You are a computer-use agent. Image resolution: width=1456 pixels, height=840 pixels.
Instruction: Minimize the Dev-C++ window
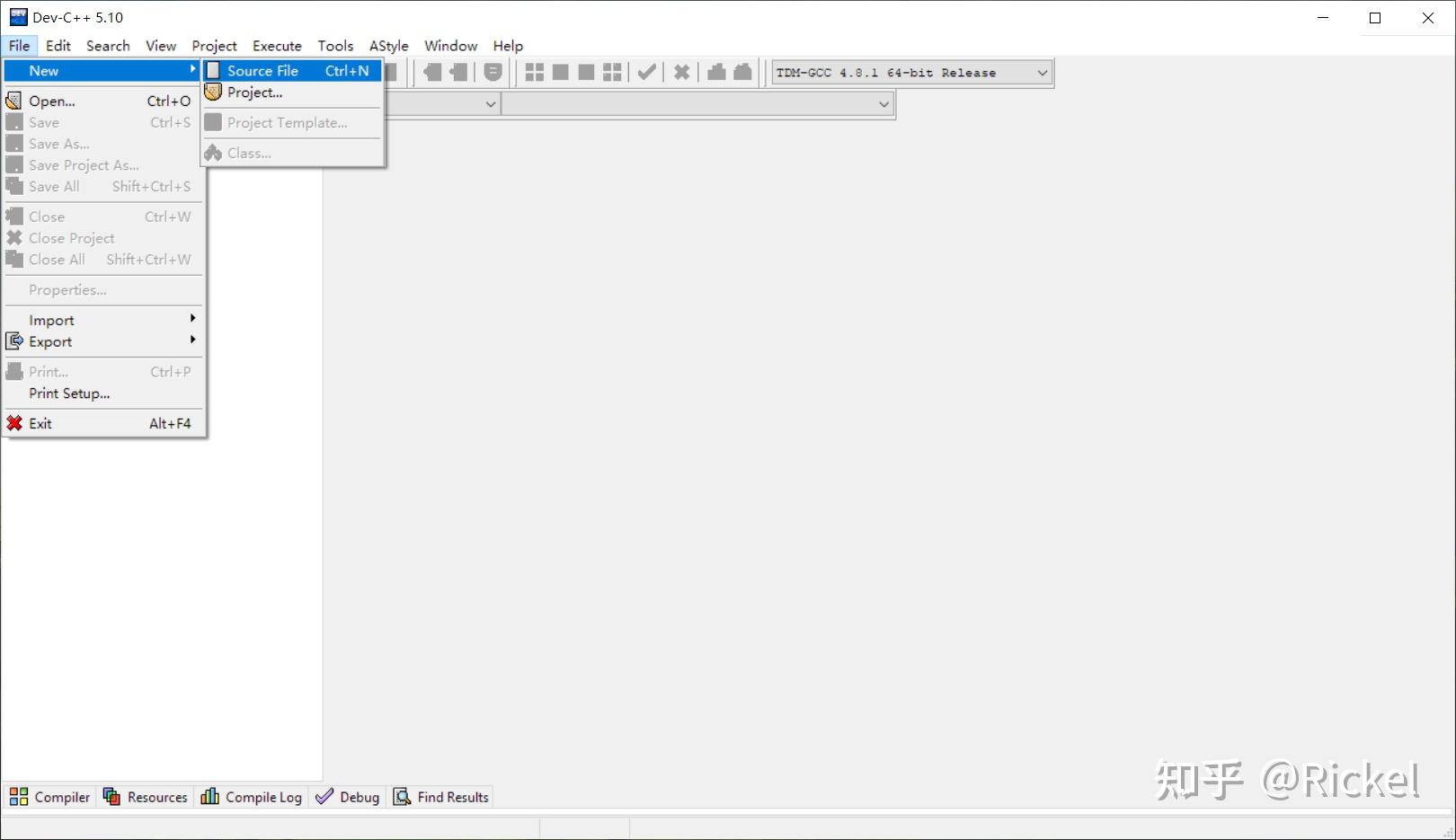1322,17
